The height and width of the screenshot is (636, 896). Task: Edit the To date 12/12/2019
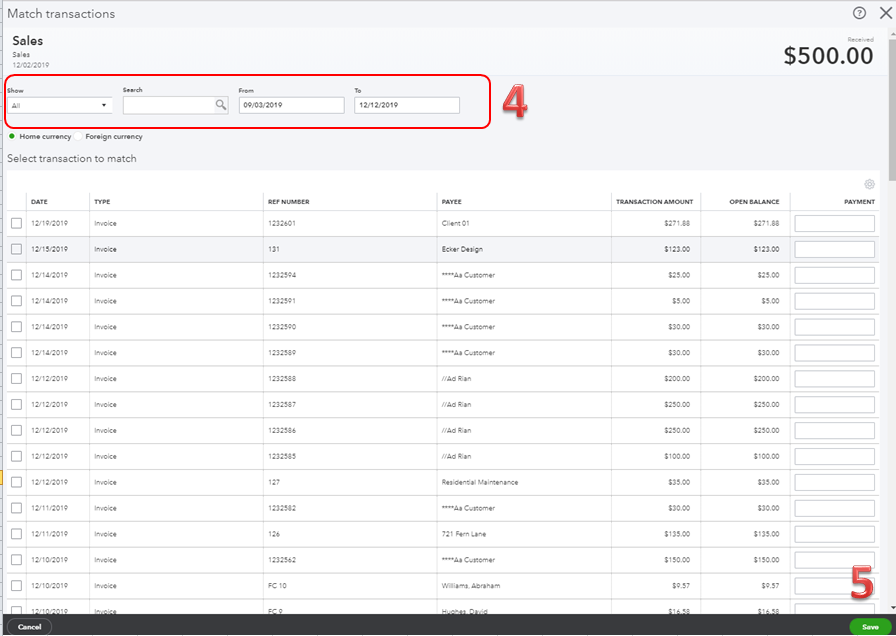[x=407, y=105]
